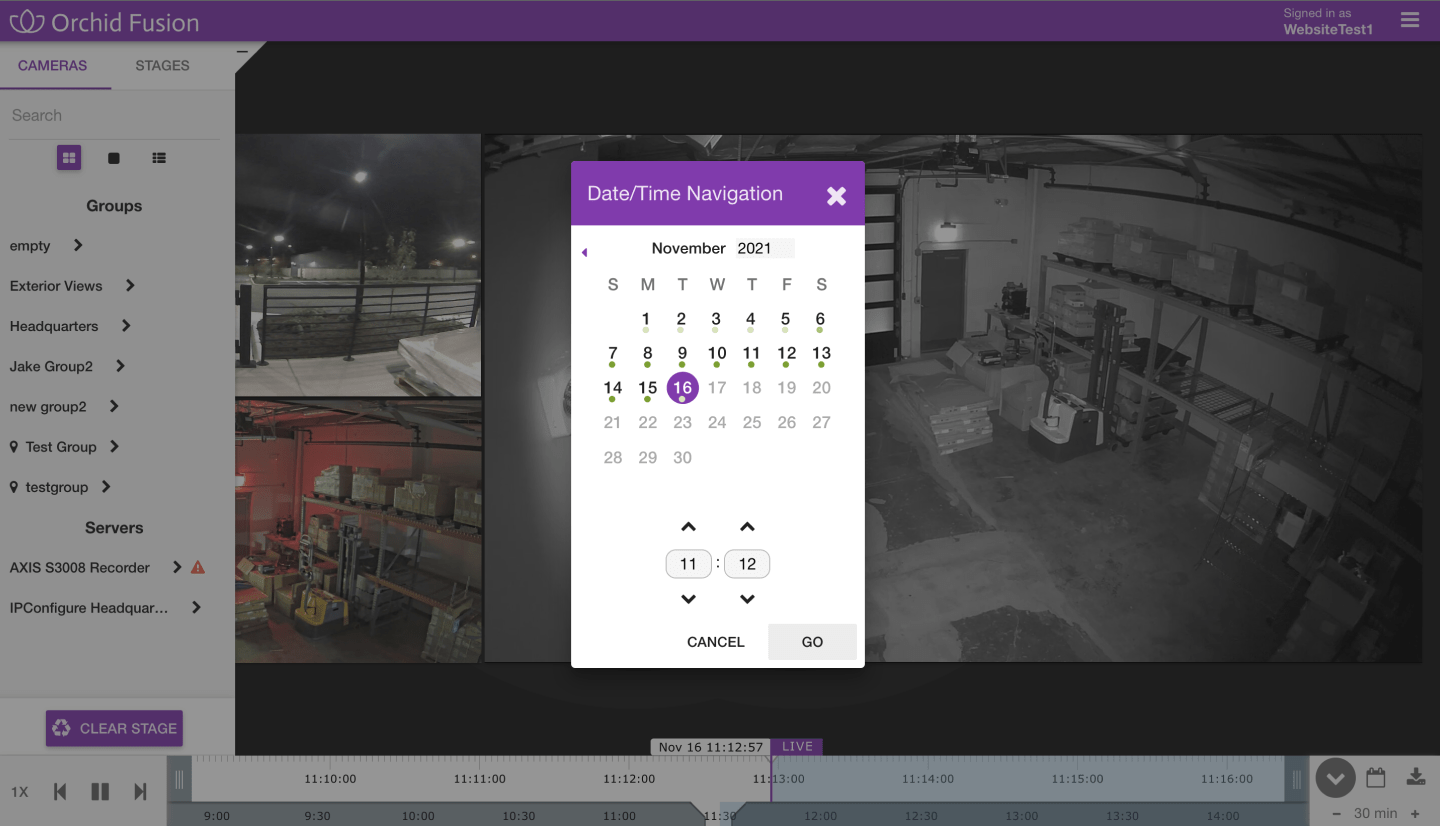Switch to single tile camera view
Screen dimensions: 1440x826
(114, 158)
